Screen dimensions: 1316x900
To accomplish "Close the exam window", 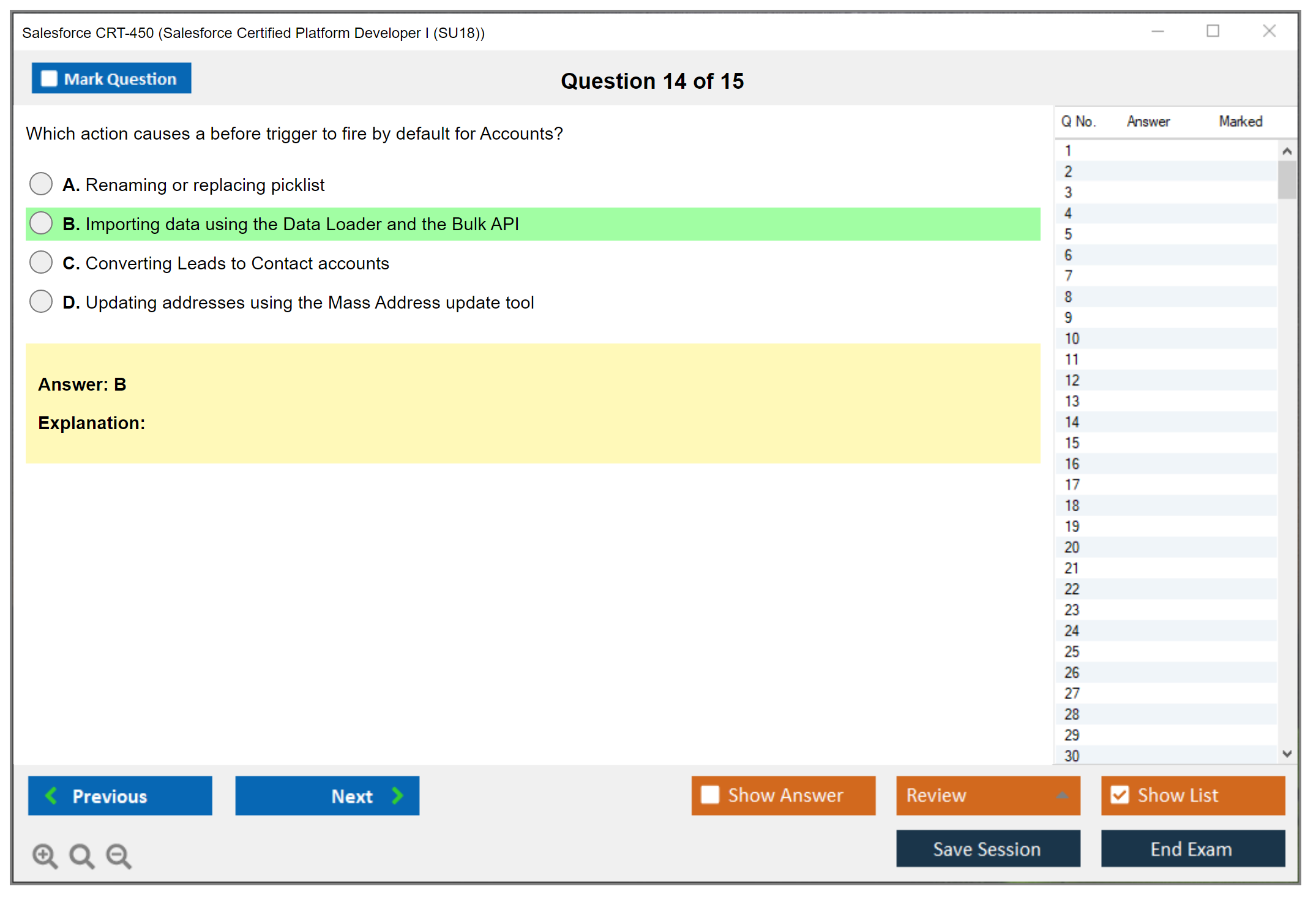I will 1269,31.
